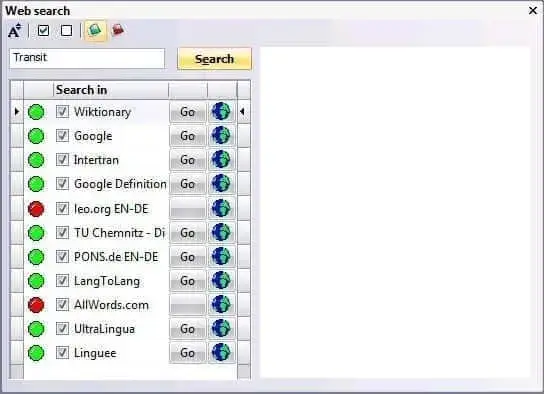The height and width of the screenshot is (394, 544).
Task: Click green status light beside Google
Action: (36, 136)
